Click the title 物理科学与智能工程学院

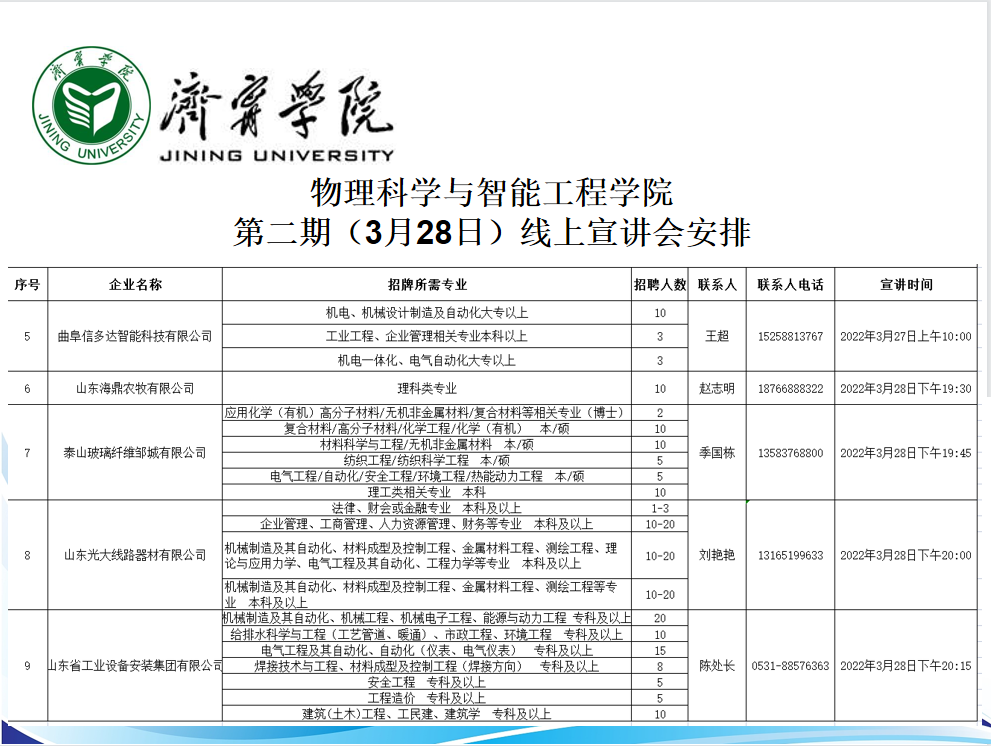tap(491, 191)
